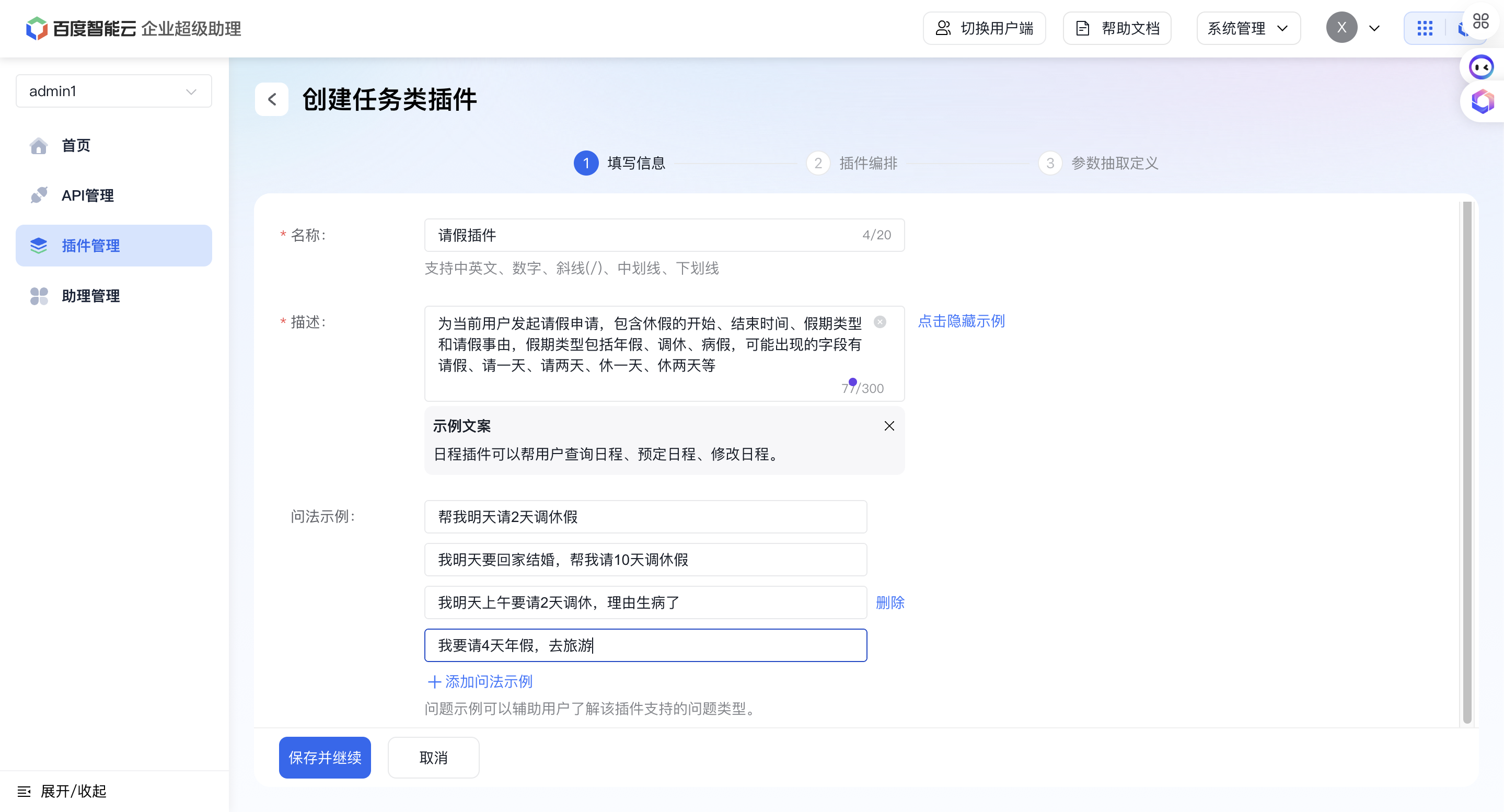Select step 1 填写信息

pyautogui.click(x=619, y=163)
